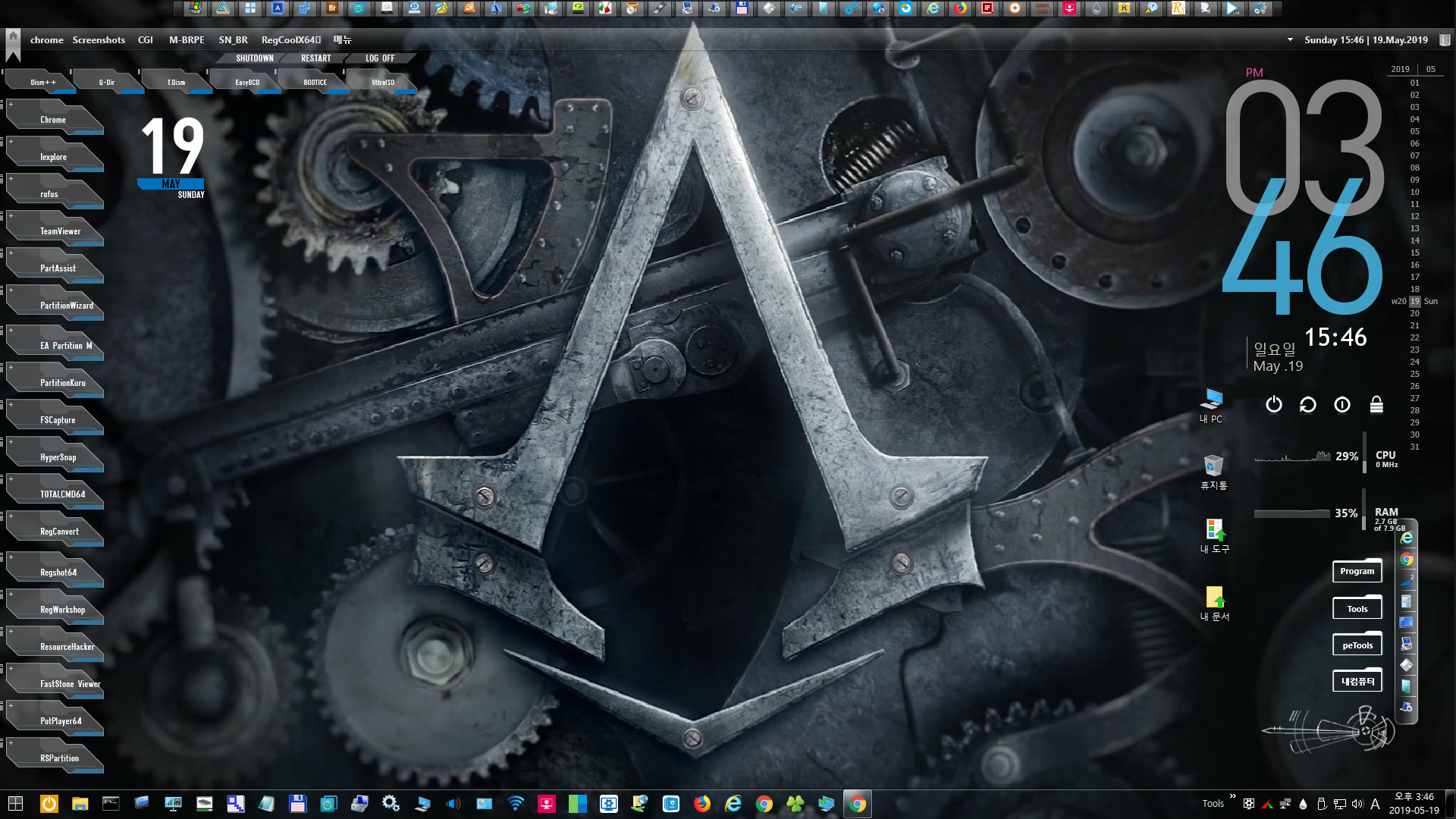This screenshot has height=819, width=1456.
Task: Open the SN_BR menu on top bar
Action: (233, 39)
